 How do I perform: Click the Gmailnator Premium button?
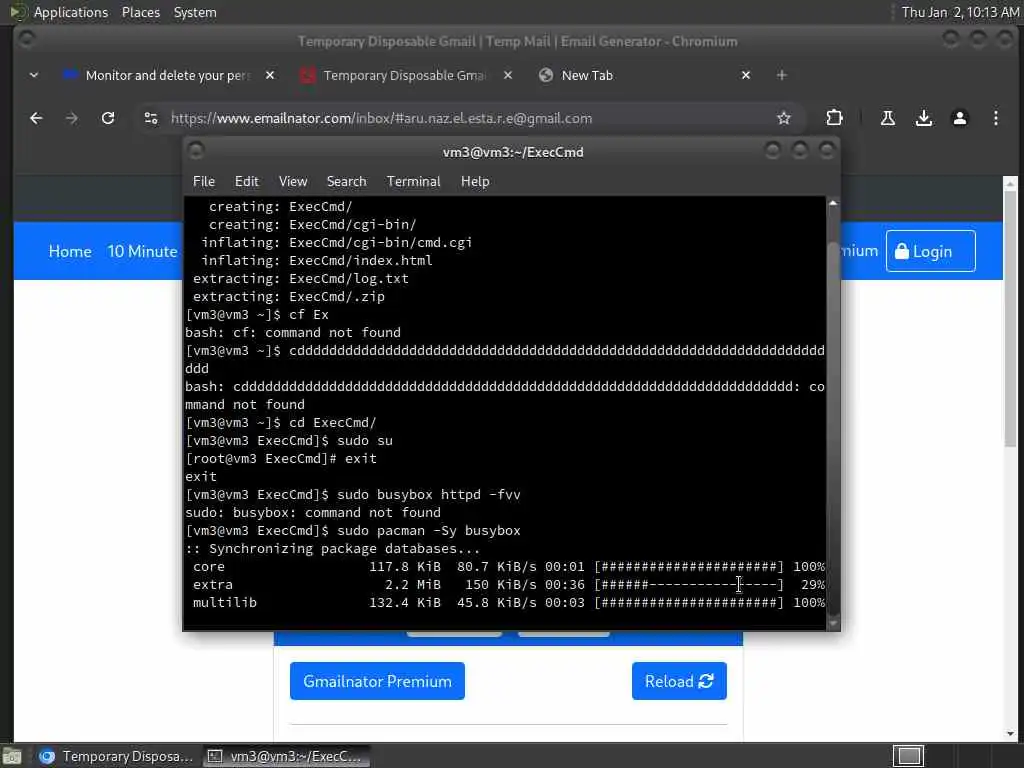[x=377, y=681]
